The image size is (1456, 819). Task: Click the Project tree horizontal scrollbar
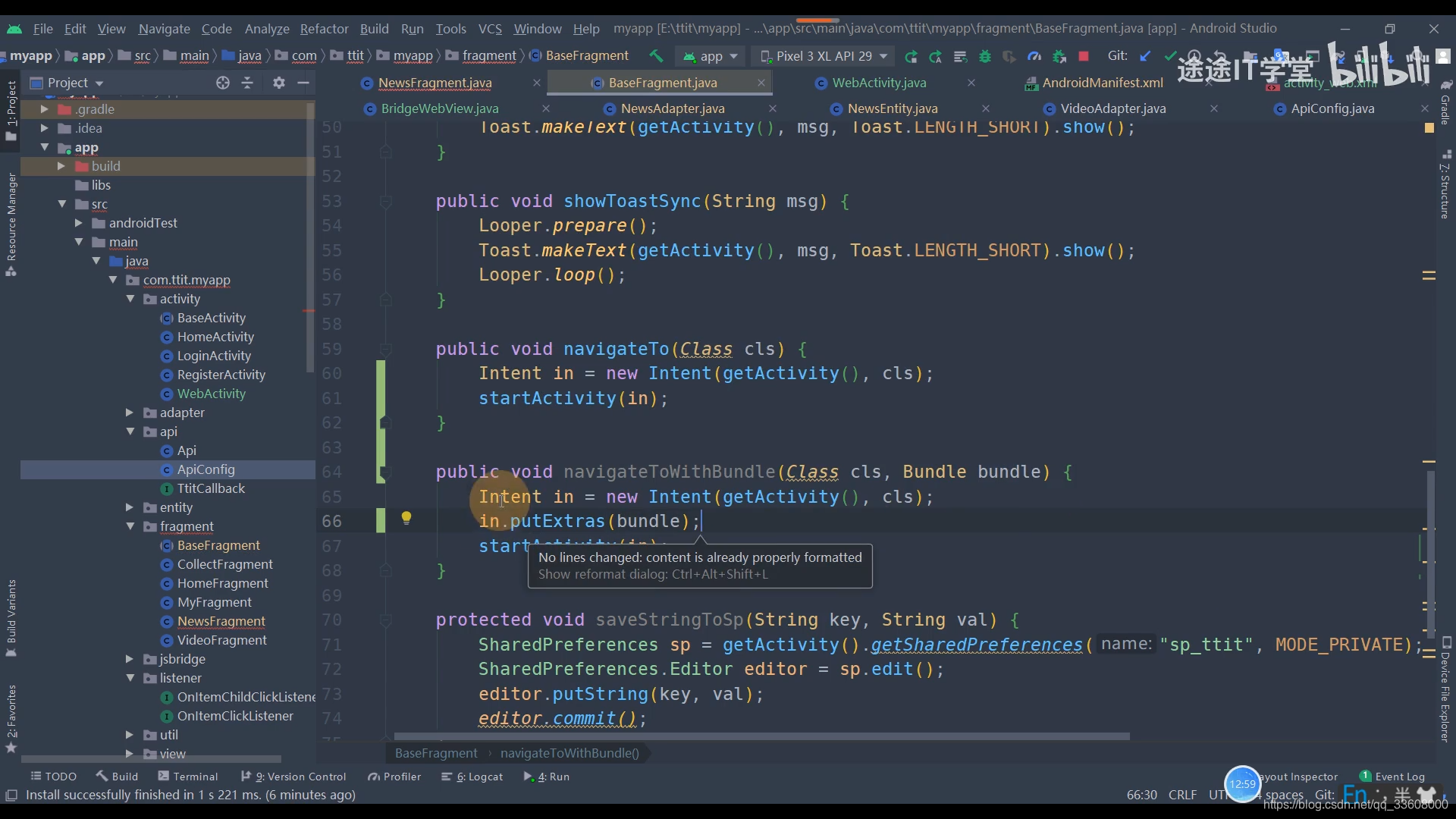(150, 758)
